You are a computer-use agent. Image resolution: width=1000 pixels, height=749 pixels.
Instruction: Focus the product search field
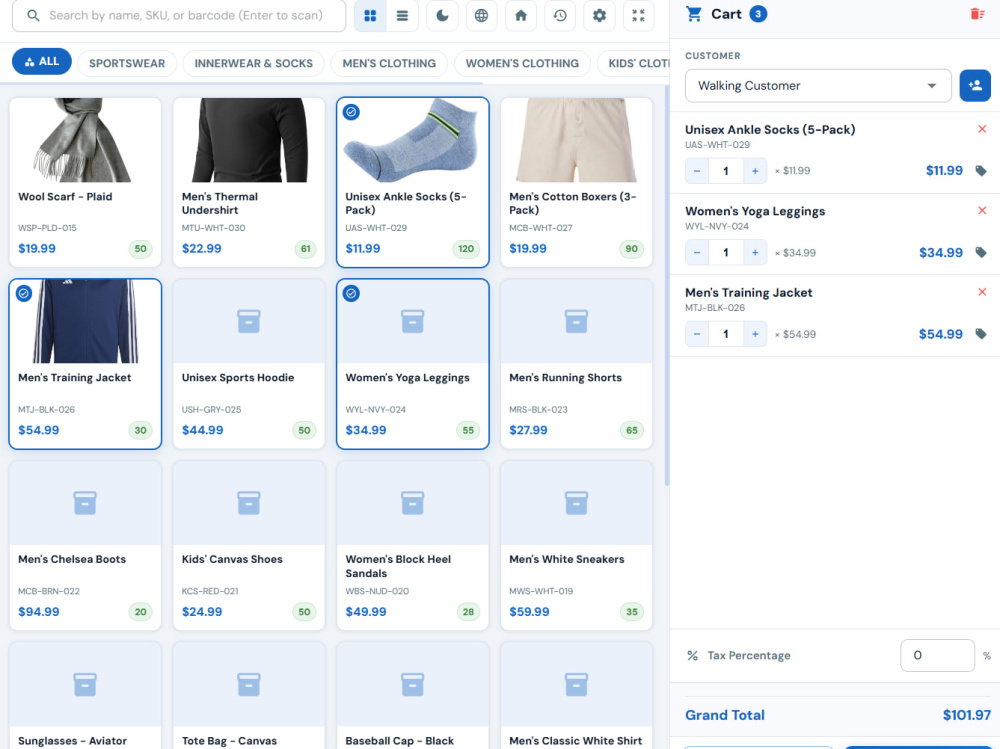coord(179,15)
